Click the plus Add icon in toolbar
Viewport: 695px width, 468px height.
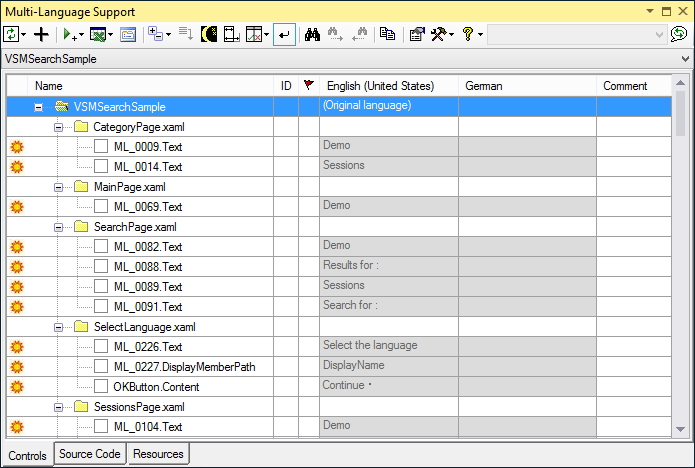pos(41,34)
